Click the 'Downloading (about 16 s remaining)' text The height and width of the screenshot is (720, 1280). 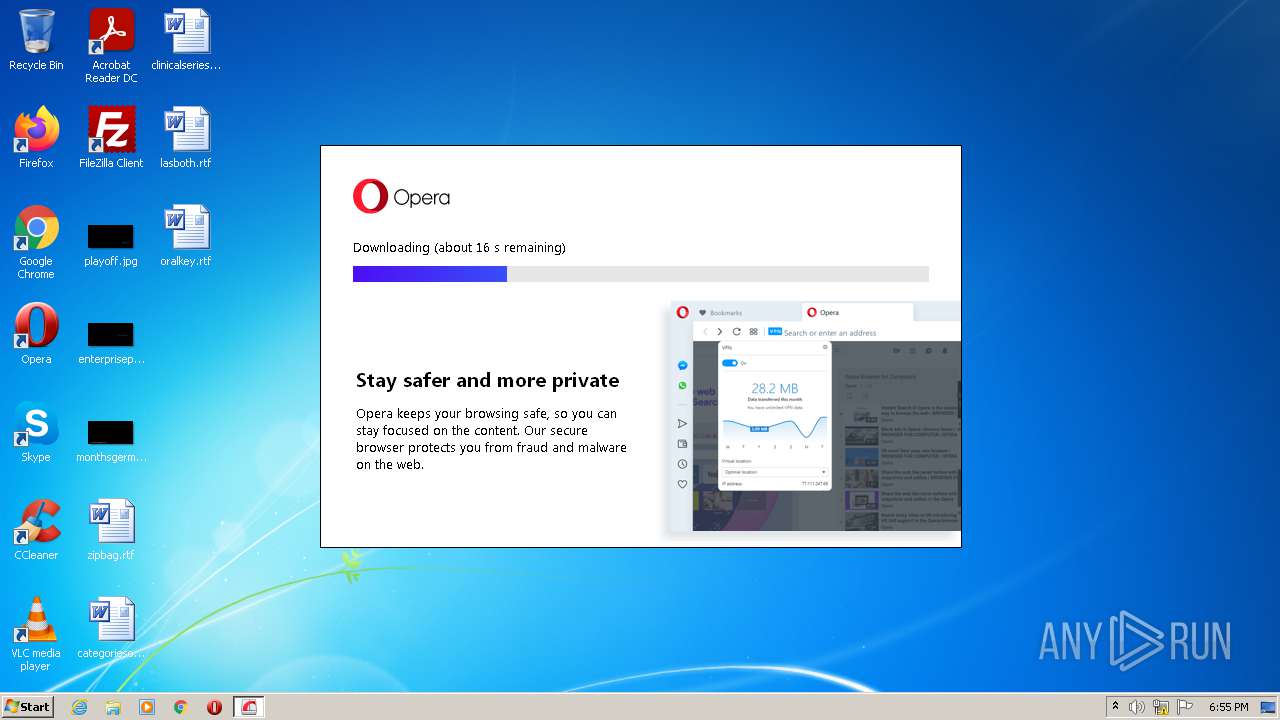coord(459,247)
